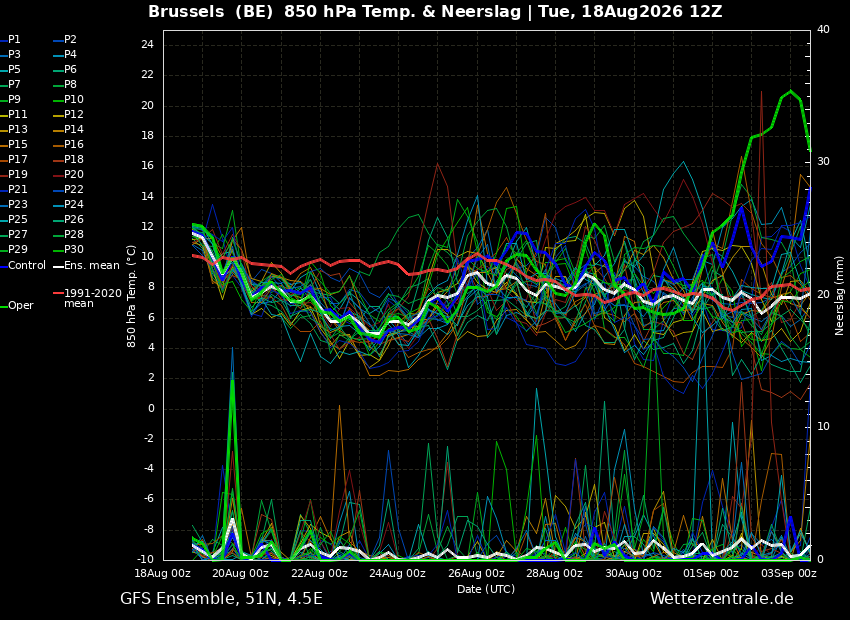Click the 30 precipitation axis value
Screen dimensions: 850x620
coord(823,162)
